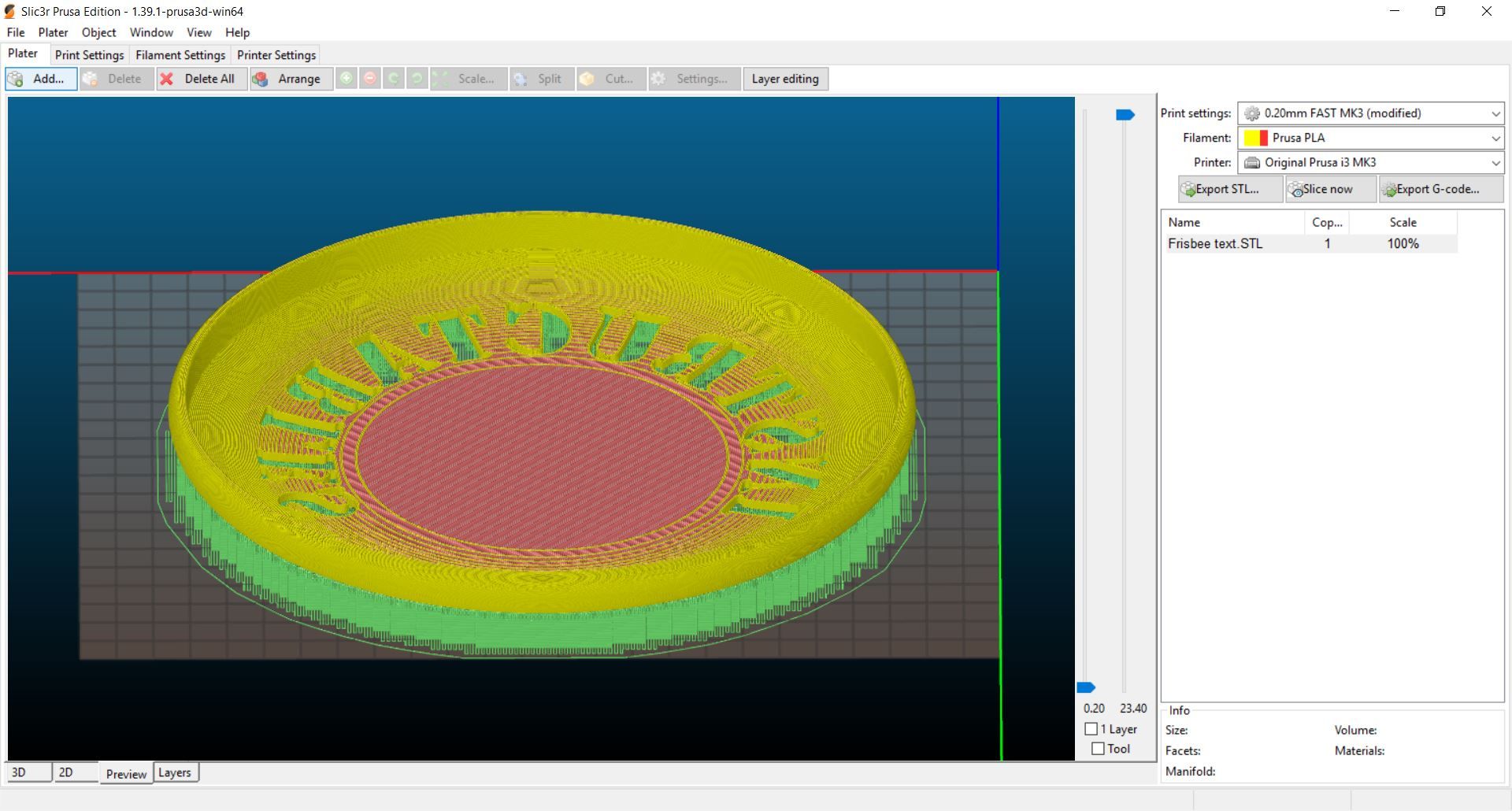1512x811 pixels.
Task: Tick the Tool checkbox
Action: pyautogui.click(x=1098, y=749)
